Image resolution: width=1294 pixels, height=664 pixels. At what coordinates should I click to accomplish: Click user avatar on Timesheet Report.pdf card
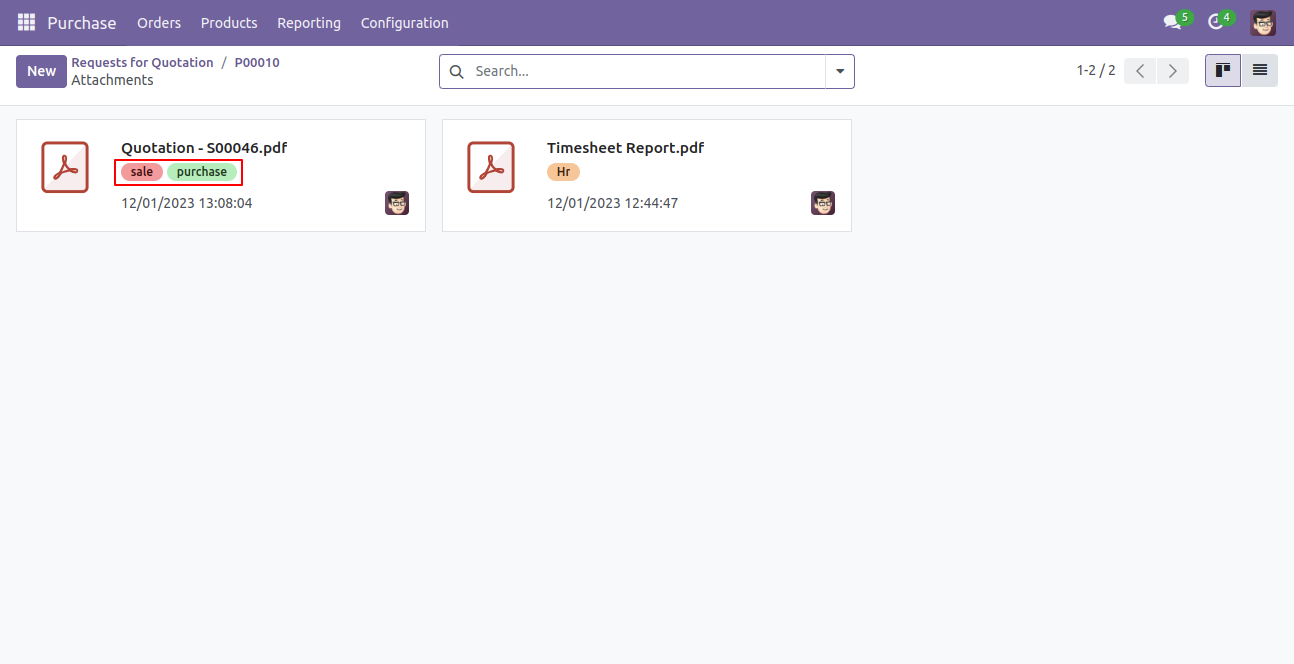pos(823,203)
